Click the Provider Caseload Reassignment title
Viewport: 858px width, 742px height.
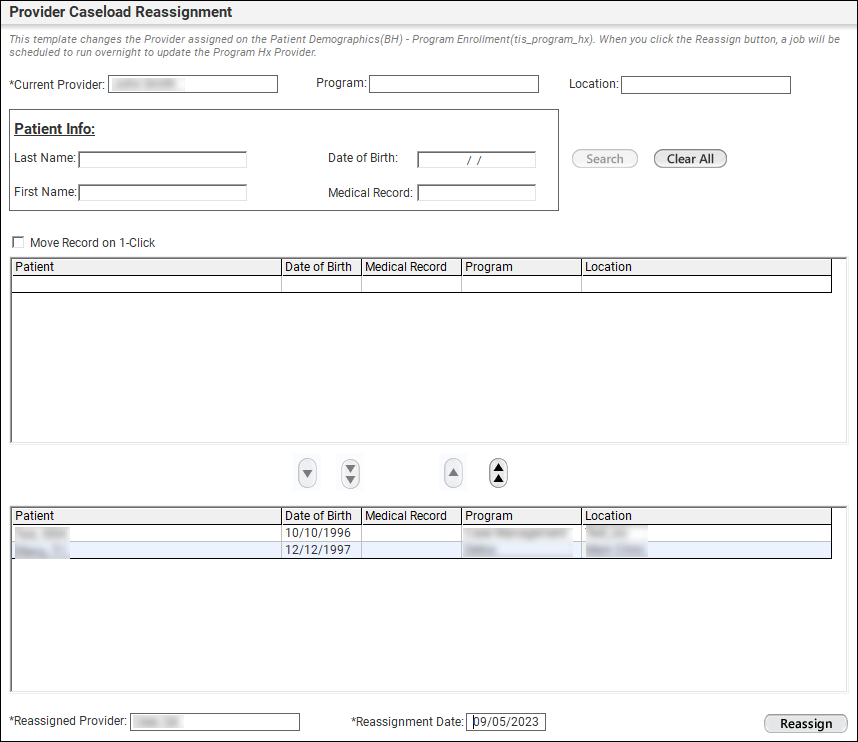120,12
